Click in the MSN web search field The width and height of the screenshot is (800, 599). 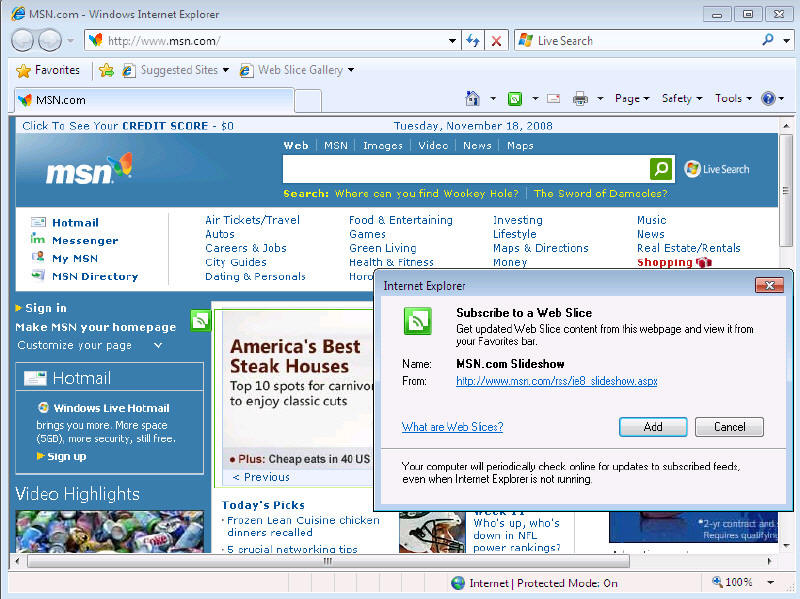coord(466,169)
